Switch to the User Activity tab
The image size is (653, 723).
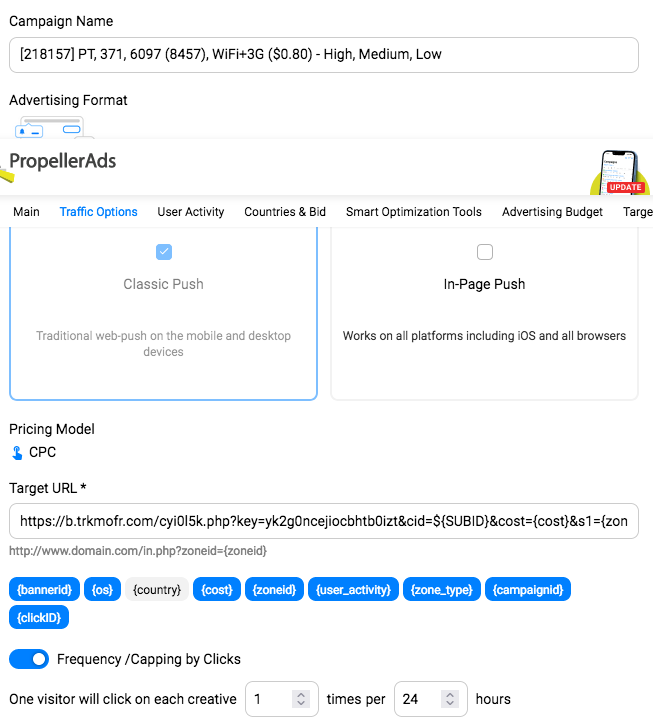click(x=191, y=212)
